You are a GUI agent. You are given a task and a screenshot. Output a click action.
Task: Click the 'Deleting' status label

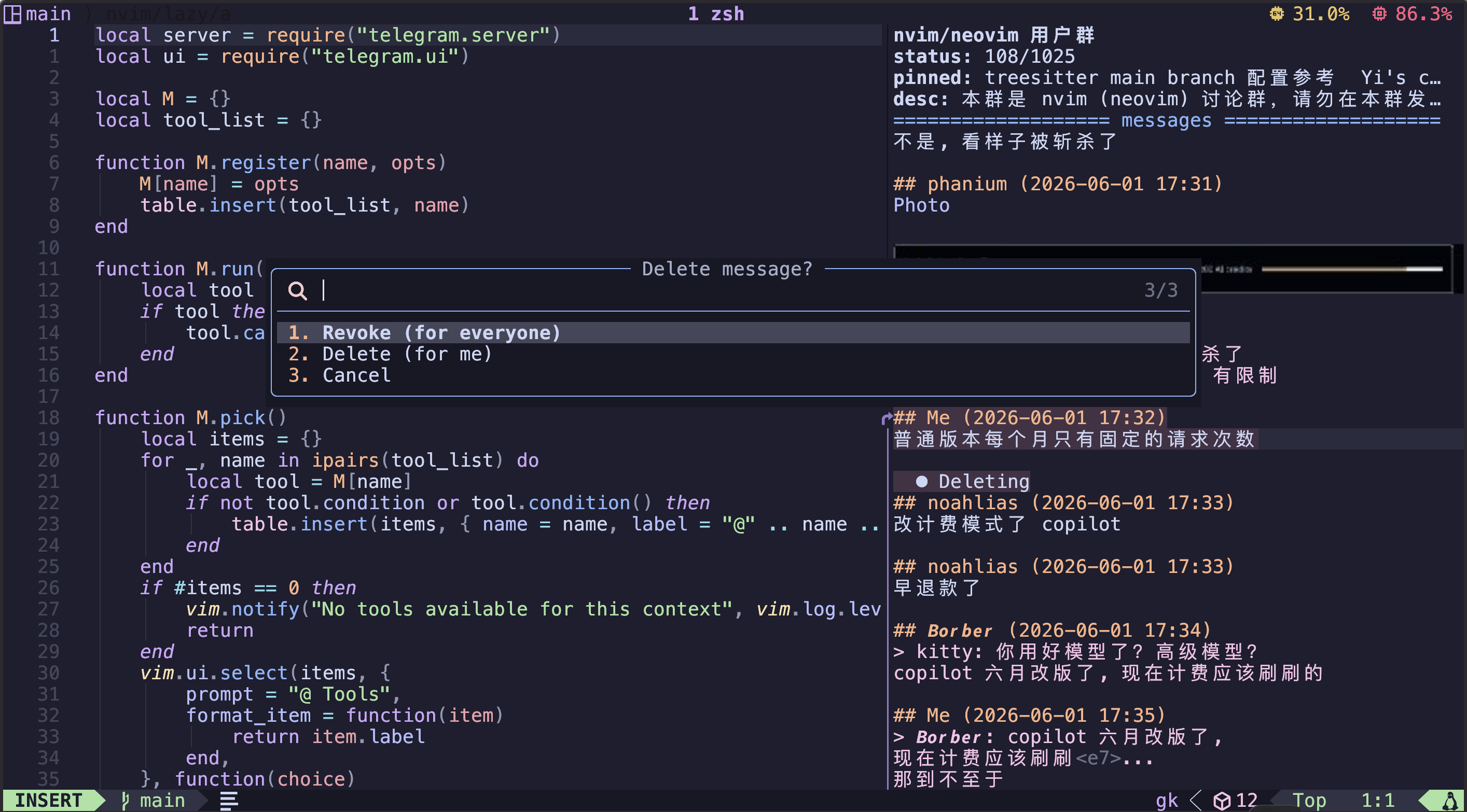(x=984, y=482)
